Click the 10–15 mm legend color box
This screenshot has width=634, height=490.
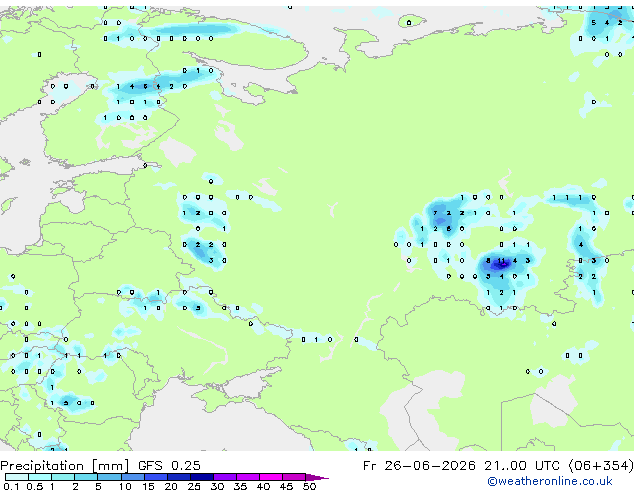click(x=133, y=477)
